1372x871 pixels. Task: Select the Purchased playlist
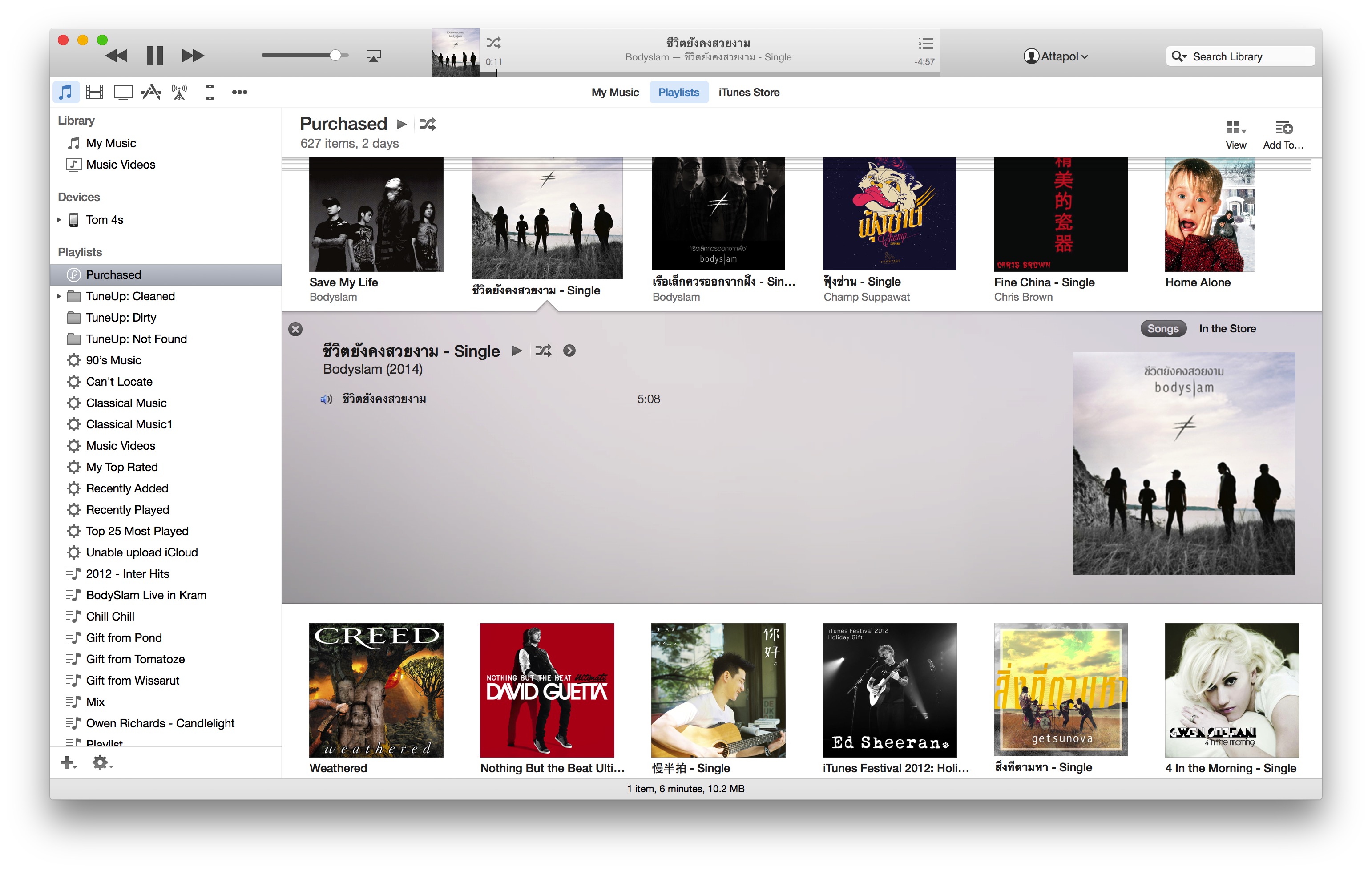coord(166,274)
